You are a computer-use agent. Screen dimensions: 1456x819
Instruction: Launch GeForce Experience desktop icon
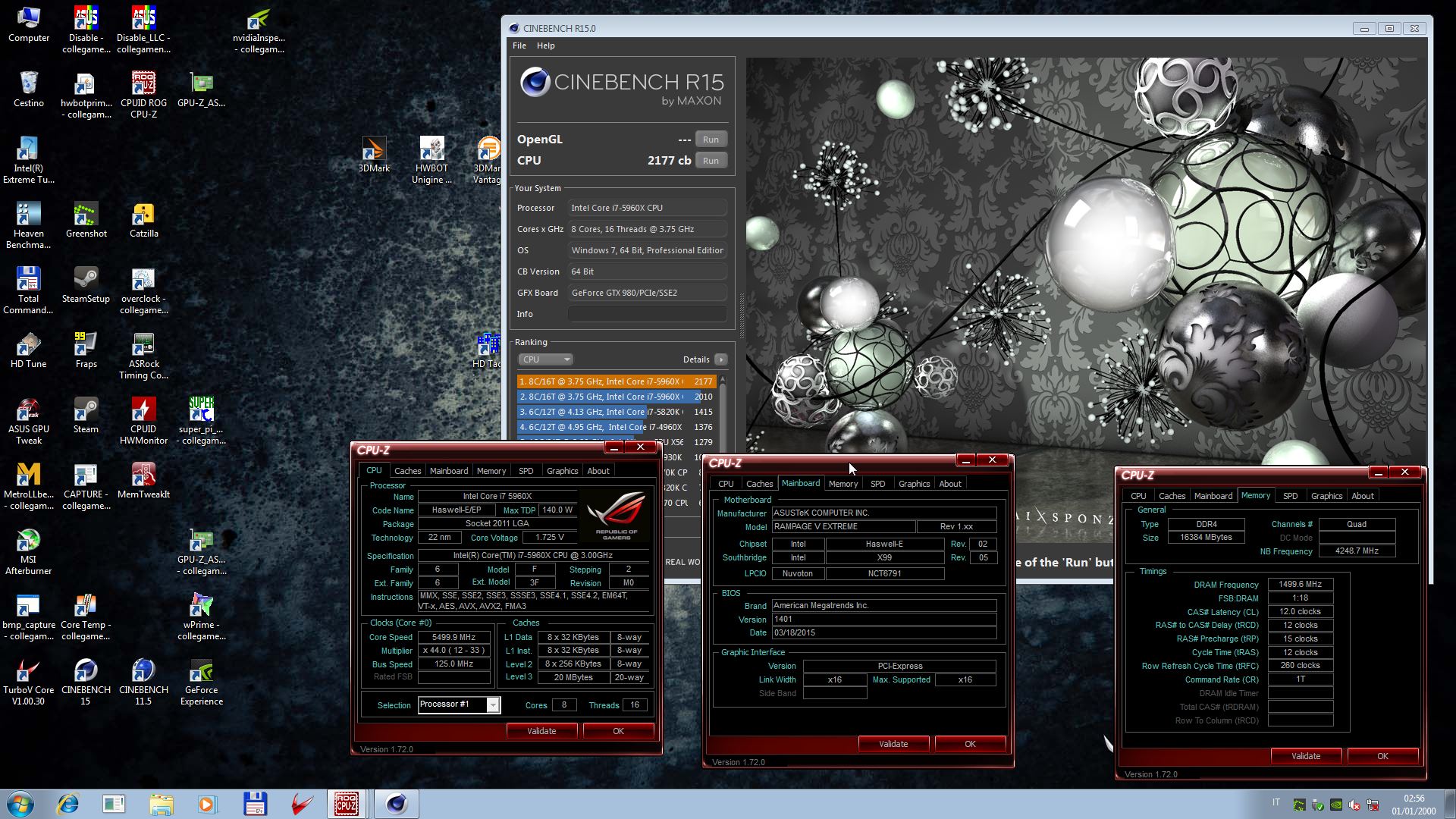[x=201, y=682]
